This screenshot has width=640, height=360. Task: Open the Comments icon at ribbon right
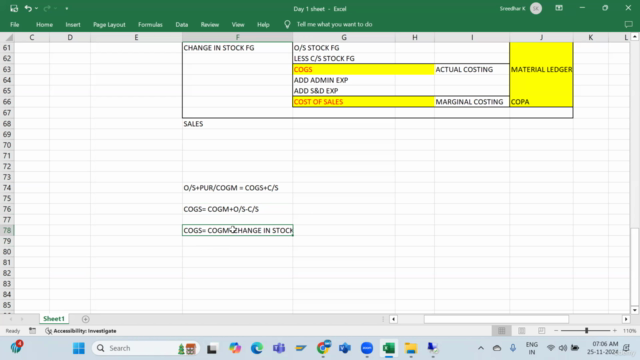coord(629,24)
